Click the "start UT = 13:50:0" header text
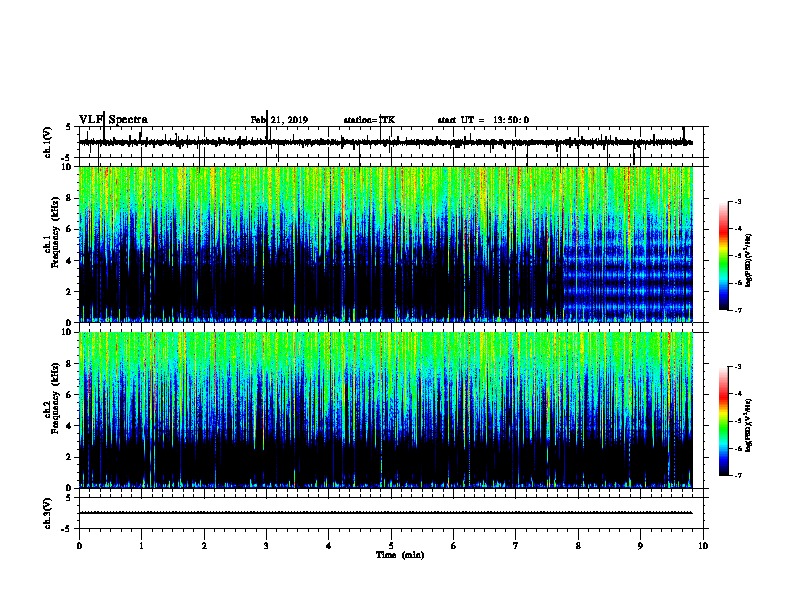Viewport: 792px width, 612px height. [x=483, y=120]
